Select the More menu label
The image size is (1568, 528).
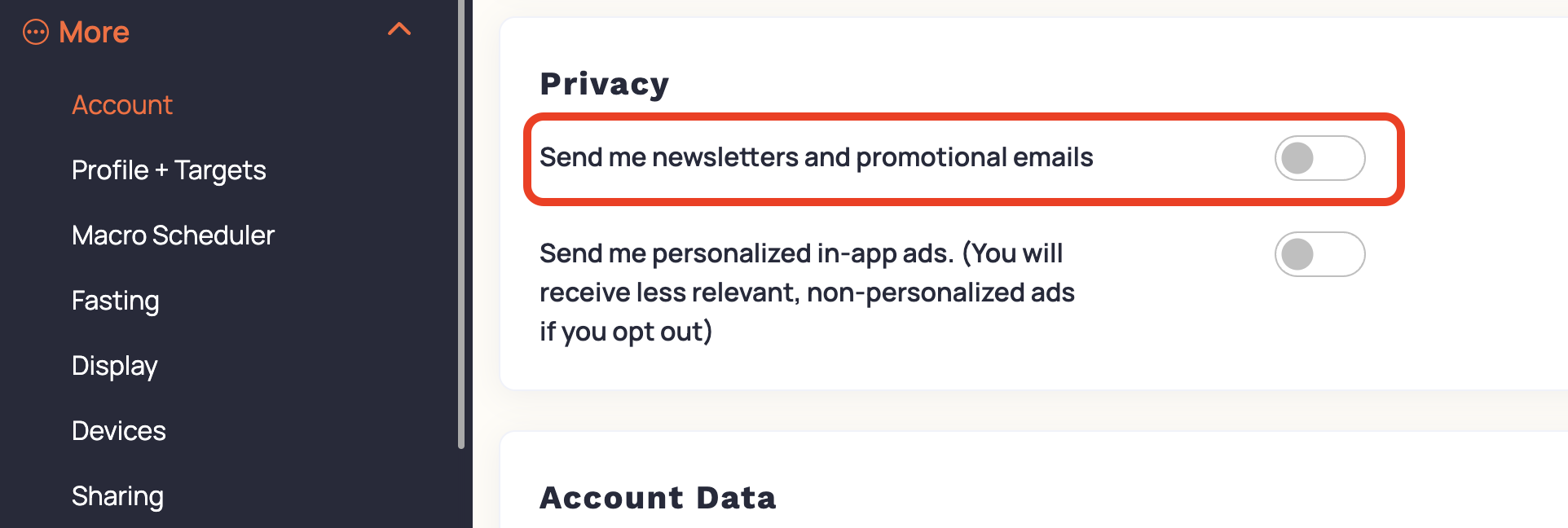94,33
